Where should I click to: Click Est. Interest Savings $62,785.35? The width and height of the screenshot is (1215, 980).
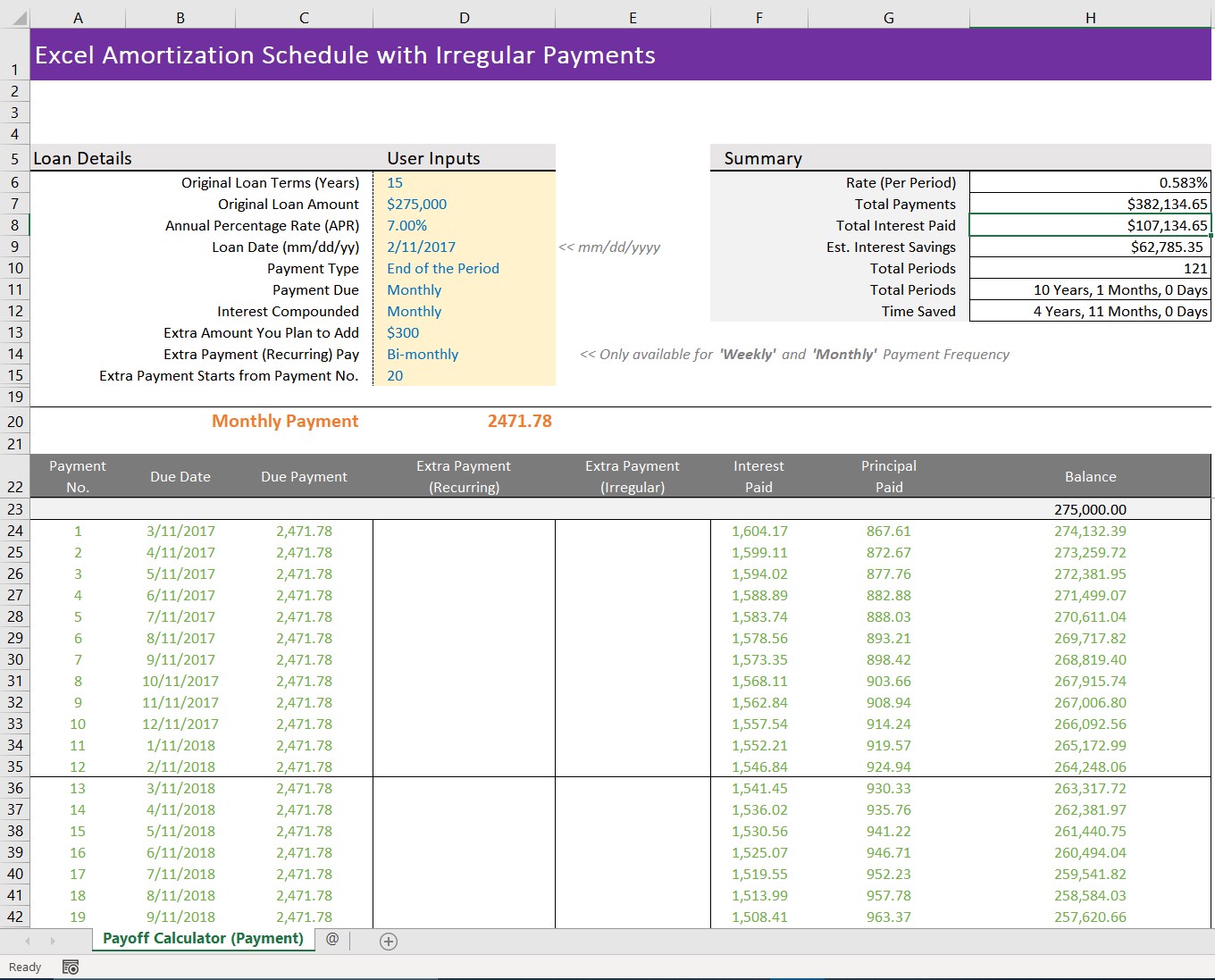(x=1090, y=247)
